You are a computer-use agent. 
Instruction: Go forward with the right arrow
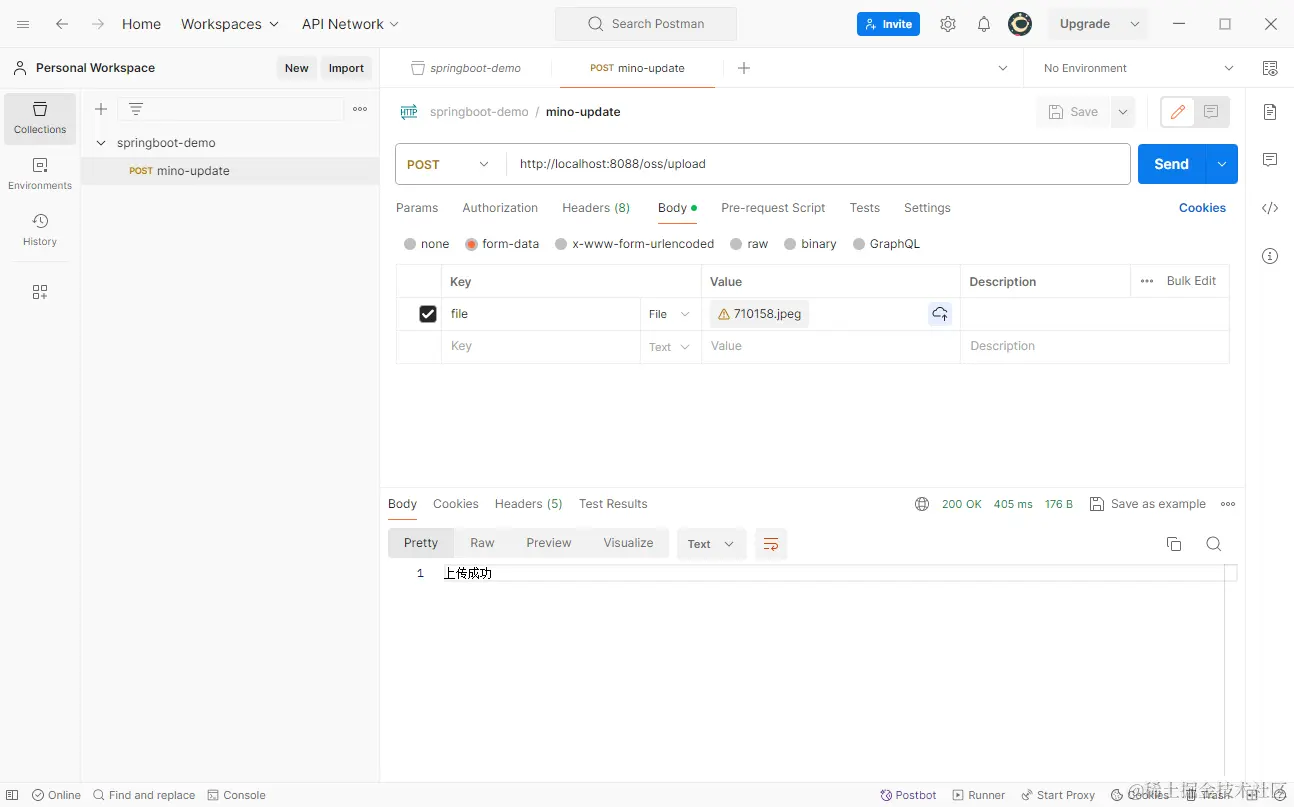pos(98,24)
